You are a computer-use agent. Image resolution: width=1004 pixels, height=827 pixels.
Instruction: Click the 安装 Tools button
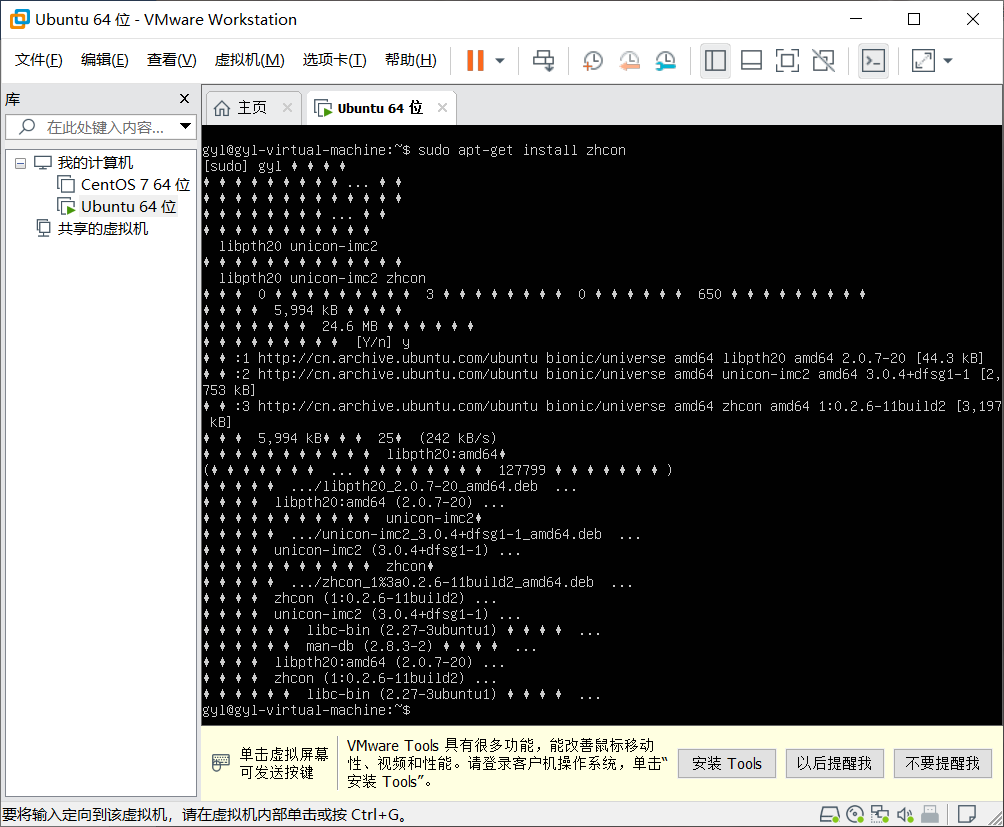coord(726,763)
